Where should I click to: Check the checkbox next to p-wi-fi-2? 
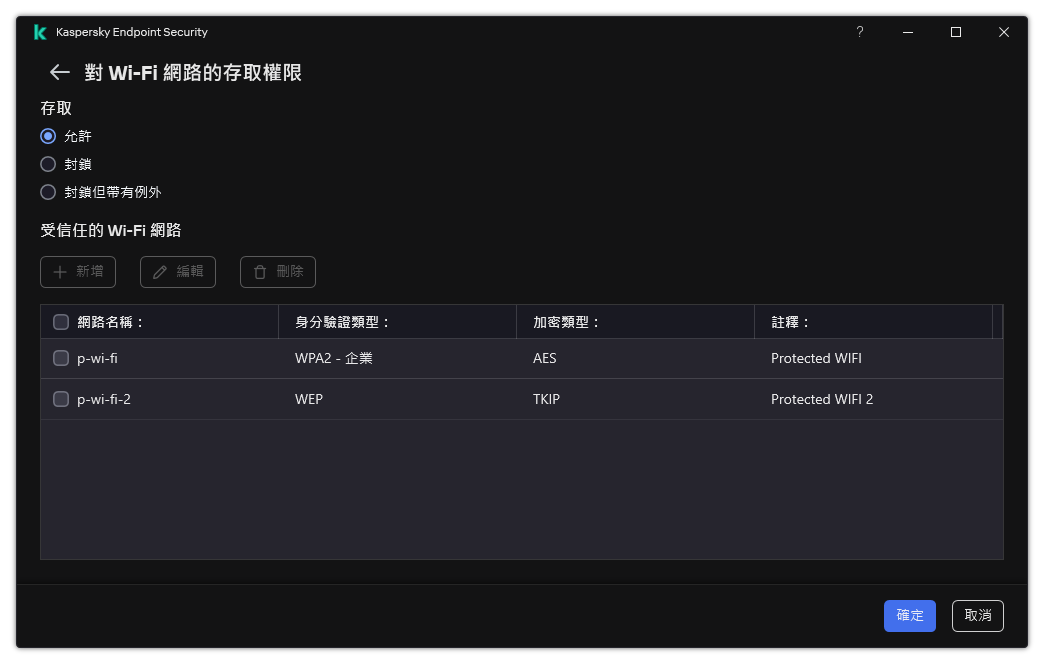click(61, 398)
